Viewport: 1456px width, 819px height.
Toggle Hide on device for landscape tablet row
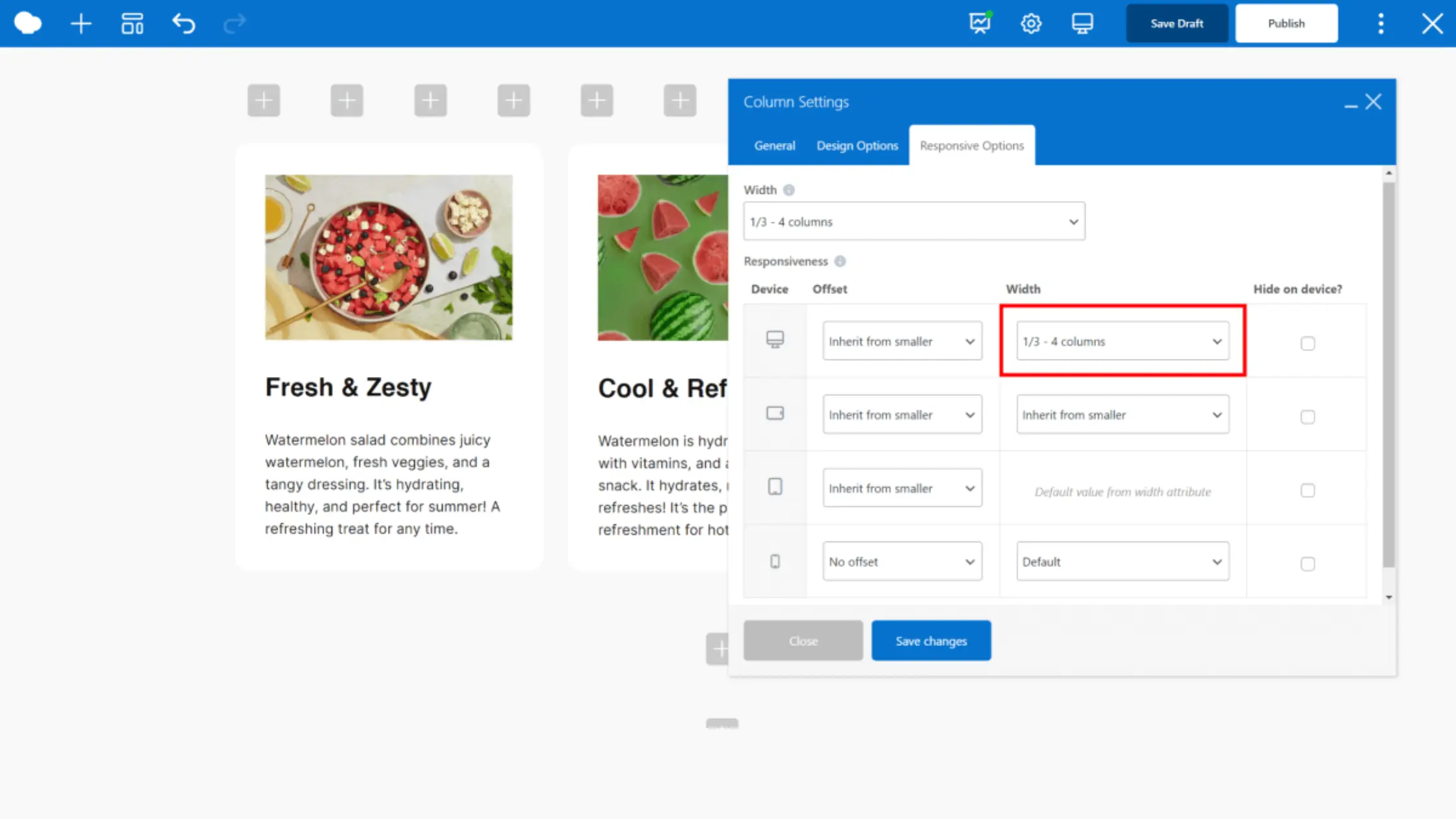pos(1308,417)
